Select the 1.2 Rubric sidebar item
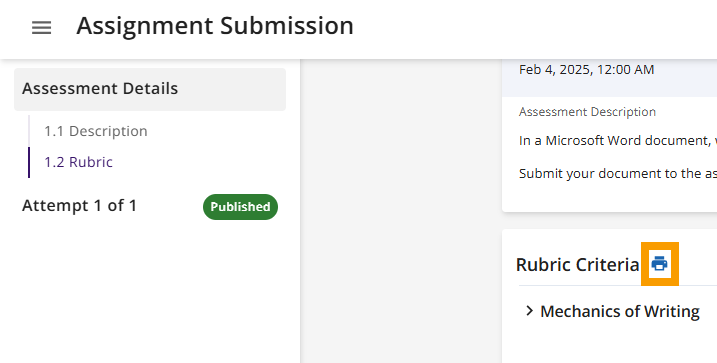The image size is (717, 363). 78,162
